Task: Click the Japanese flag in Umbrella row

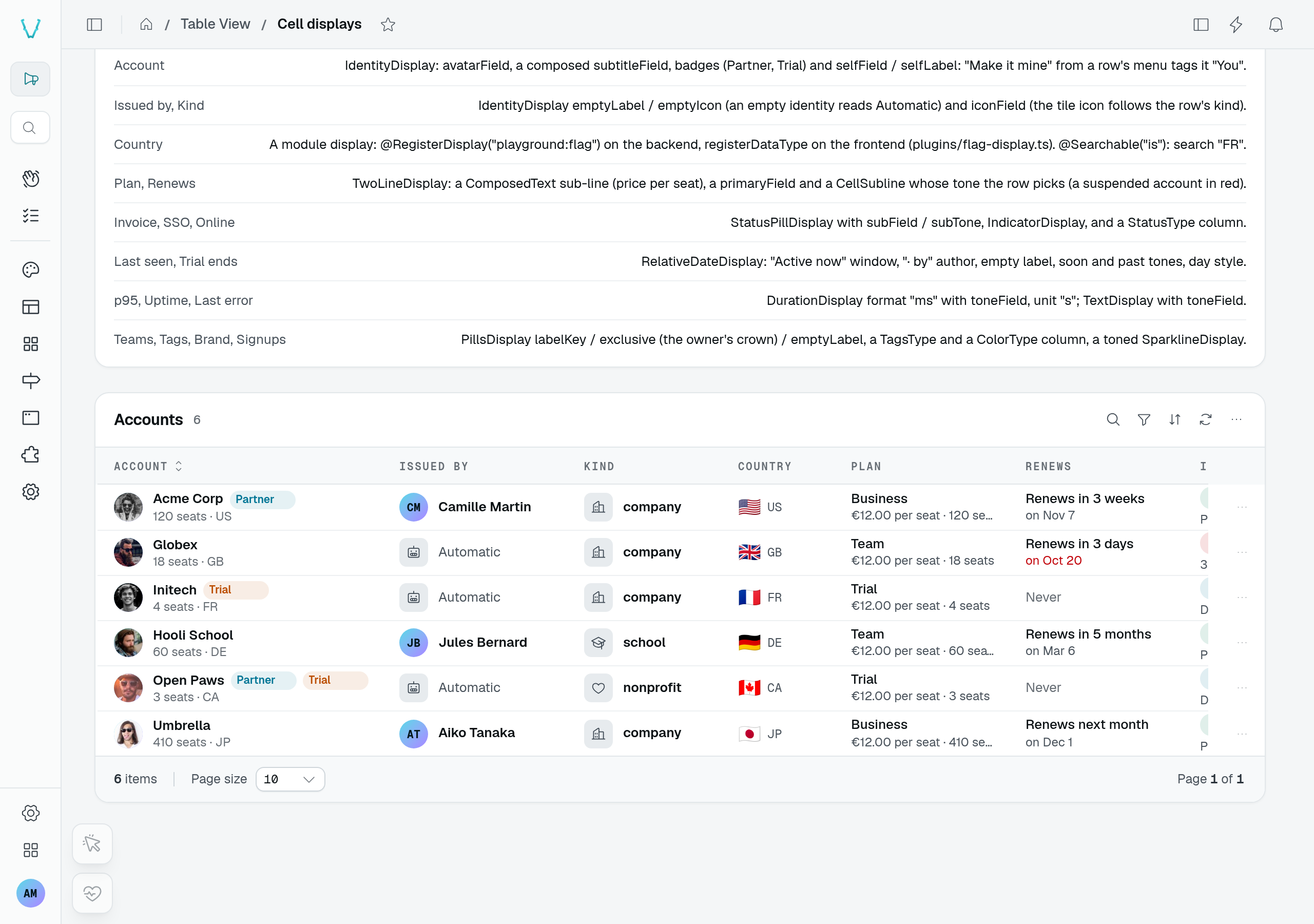Action: coord(749,734)
